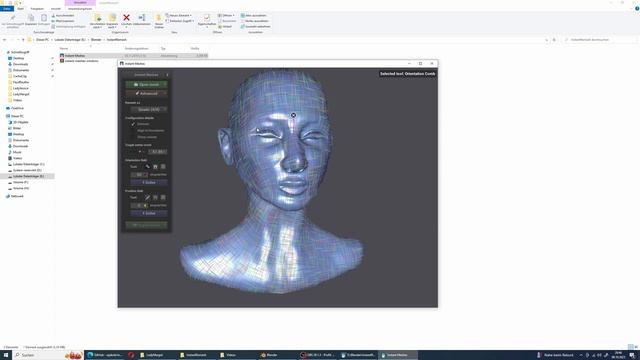Click Auswahl umkehren in ribbon
The height and width of the screenshot is (360, 640).
[256, 27]
